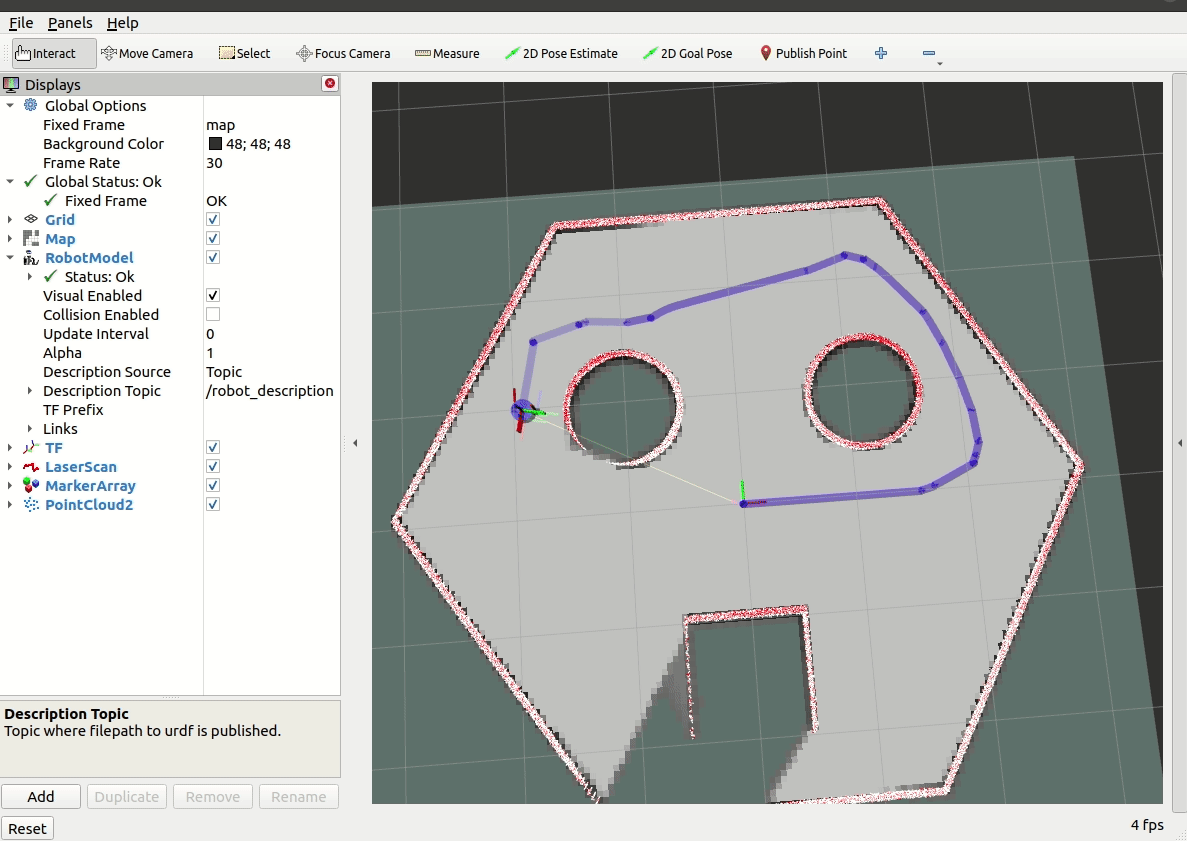This screenshot has width=1187, height=841.
Task: Expand the TF display tree item
Action: (x=10, y=448)
